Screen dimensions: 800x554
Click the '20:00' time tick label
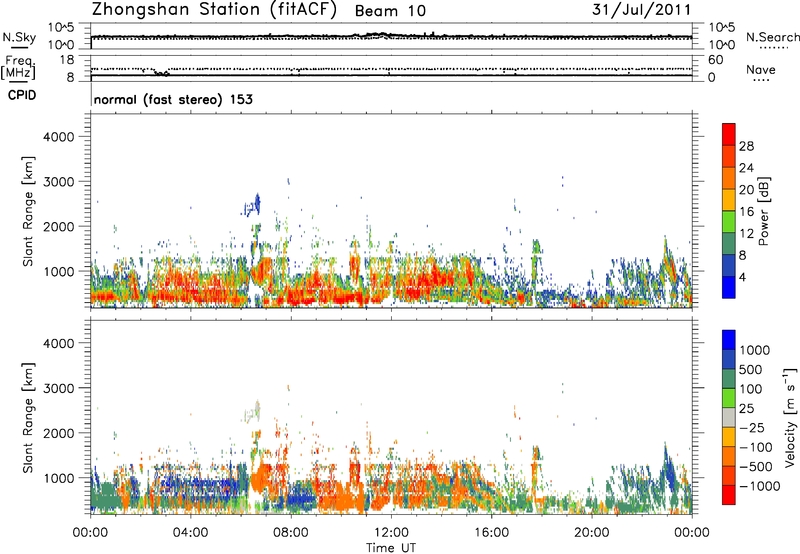(592, 533)
